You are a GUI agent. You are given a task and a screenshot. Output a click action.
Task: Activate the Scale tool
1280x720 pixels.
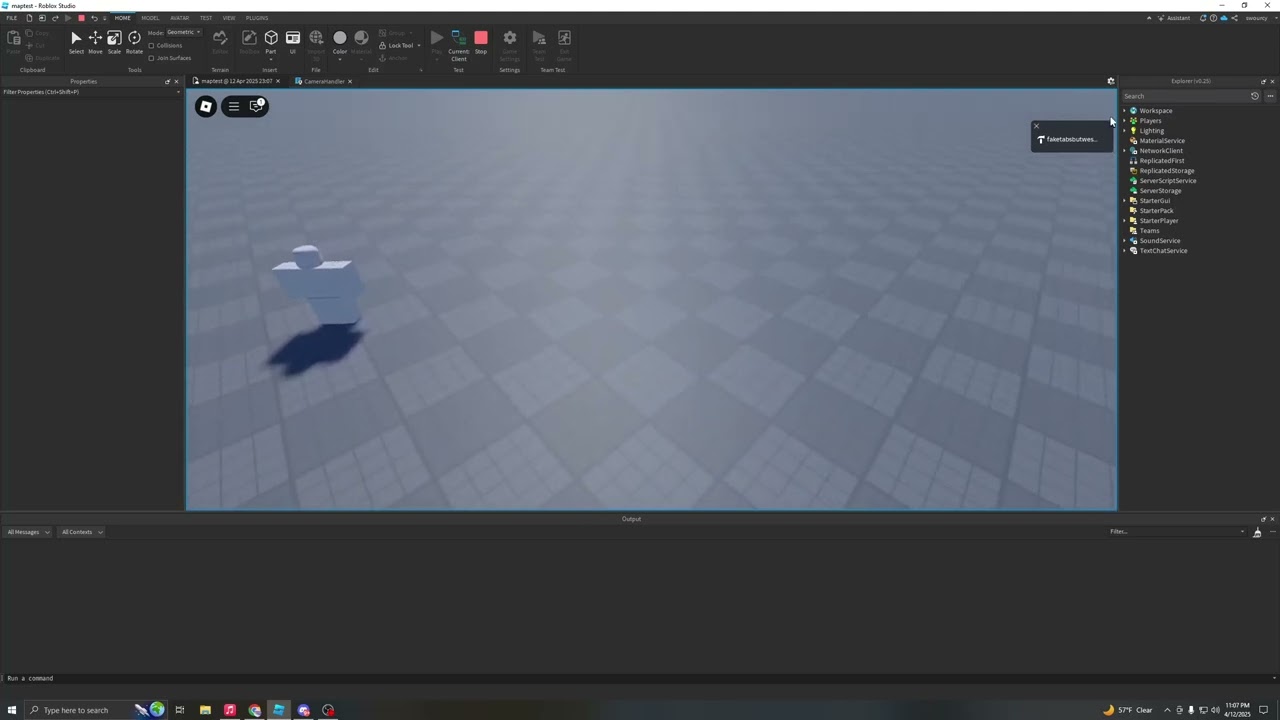114,42
